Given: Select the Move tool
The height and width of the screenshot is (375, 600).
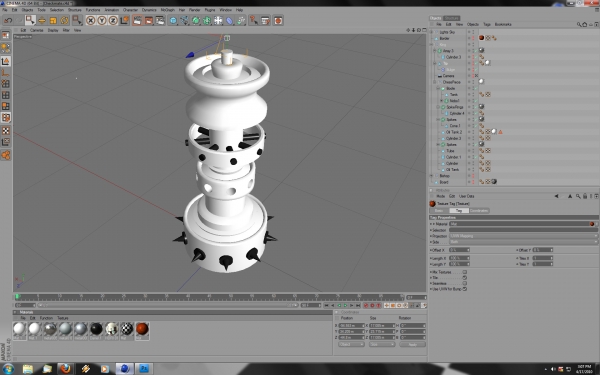Looking at the screenshot, I should click(42, 20).
